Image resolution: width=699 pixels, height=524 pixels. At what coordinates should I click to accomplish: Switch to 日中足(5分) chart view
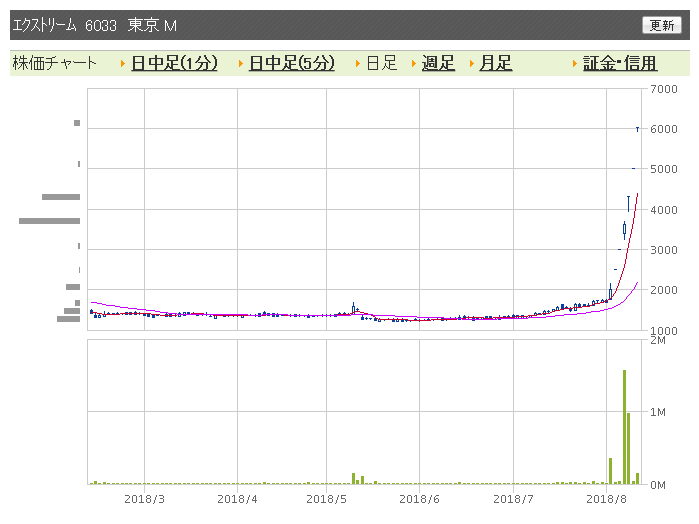[292, 63]
